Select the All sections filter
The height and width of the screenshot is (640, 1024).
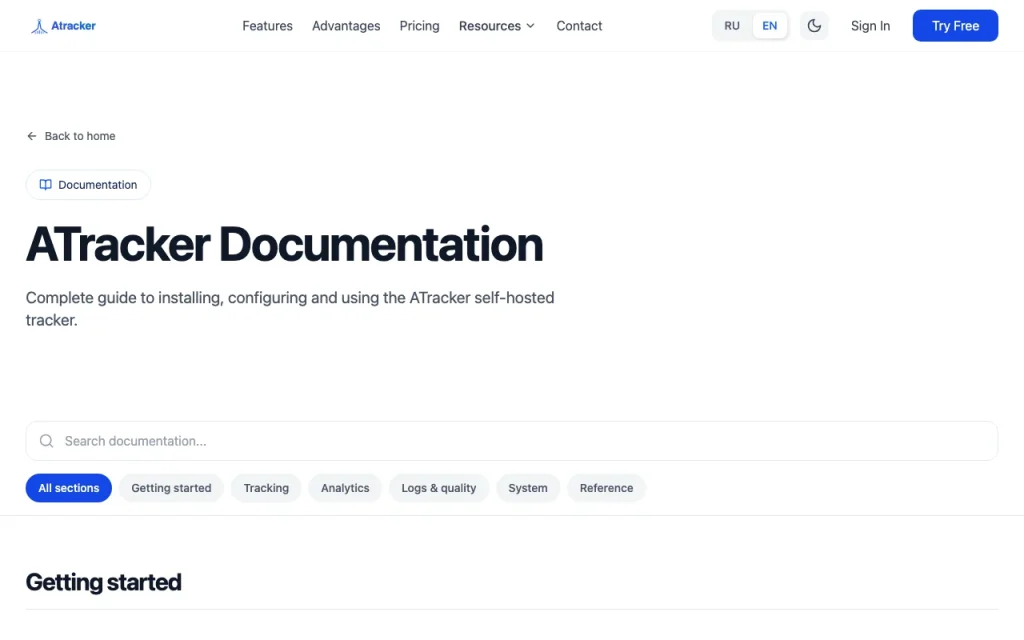pos(69,488)
